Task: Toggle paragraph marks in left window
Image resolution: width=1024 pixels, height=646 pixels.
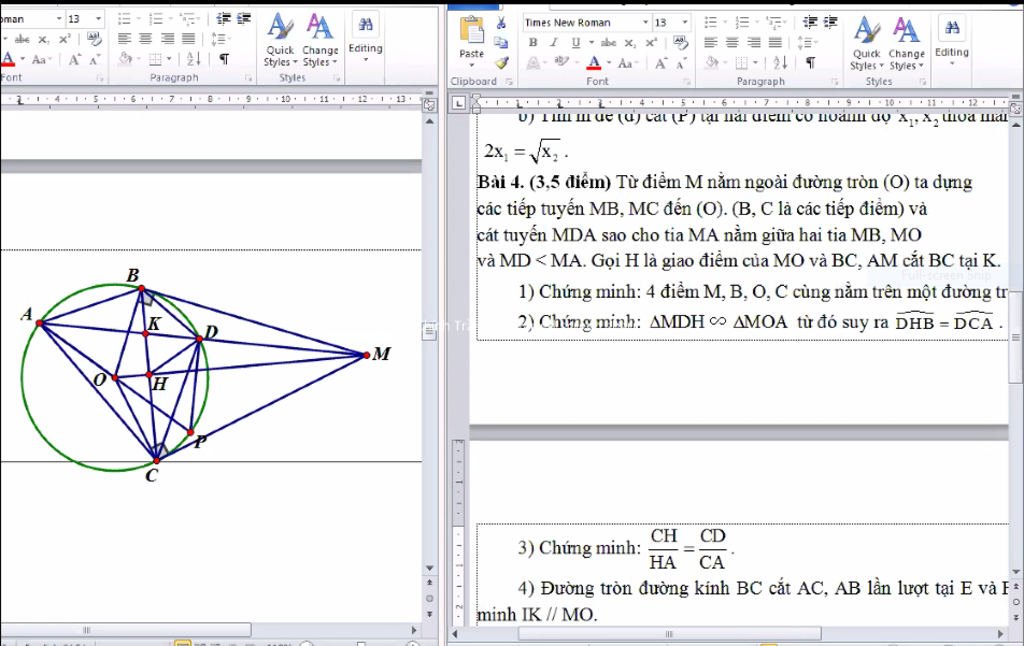Action: click(224, 59)
